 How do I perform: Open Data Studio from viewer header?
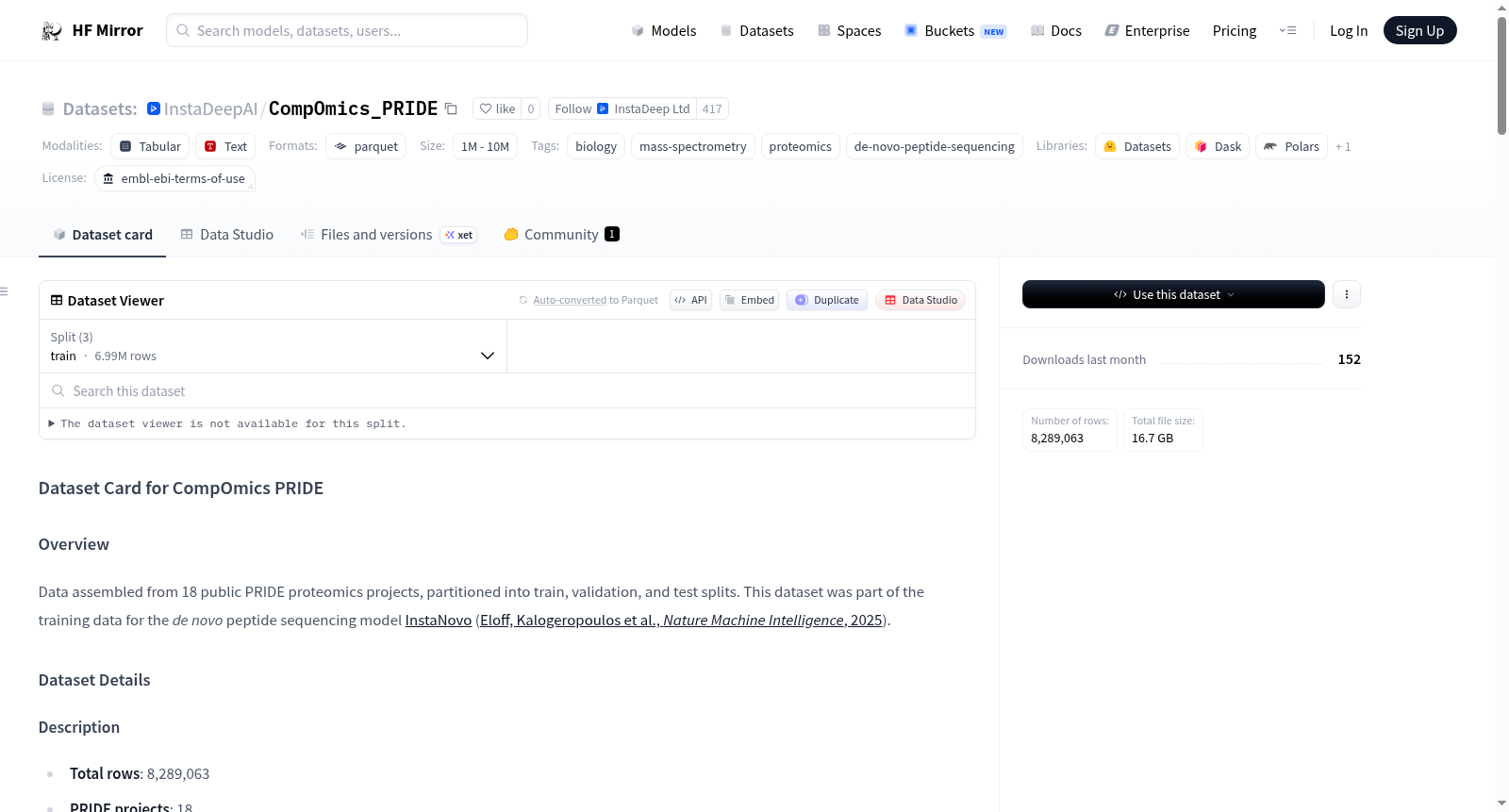click(x=920, y=300)
